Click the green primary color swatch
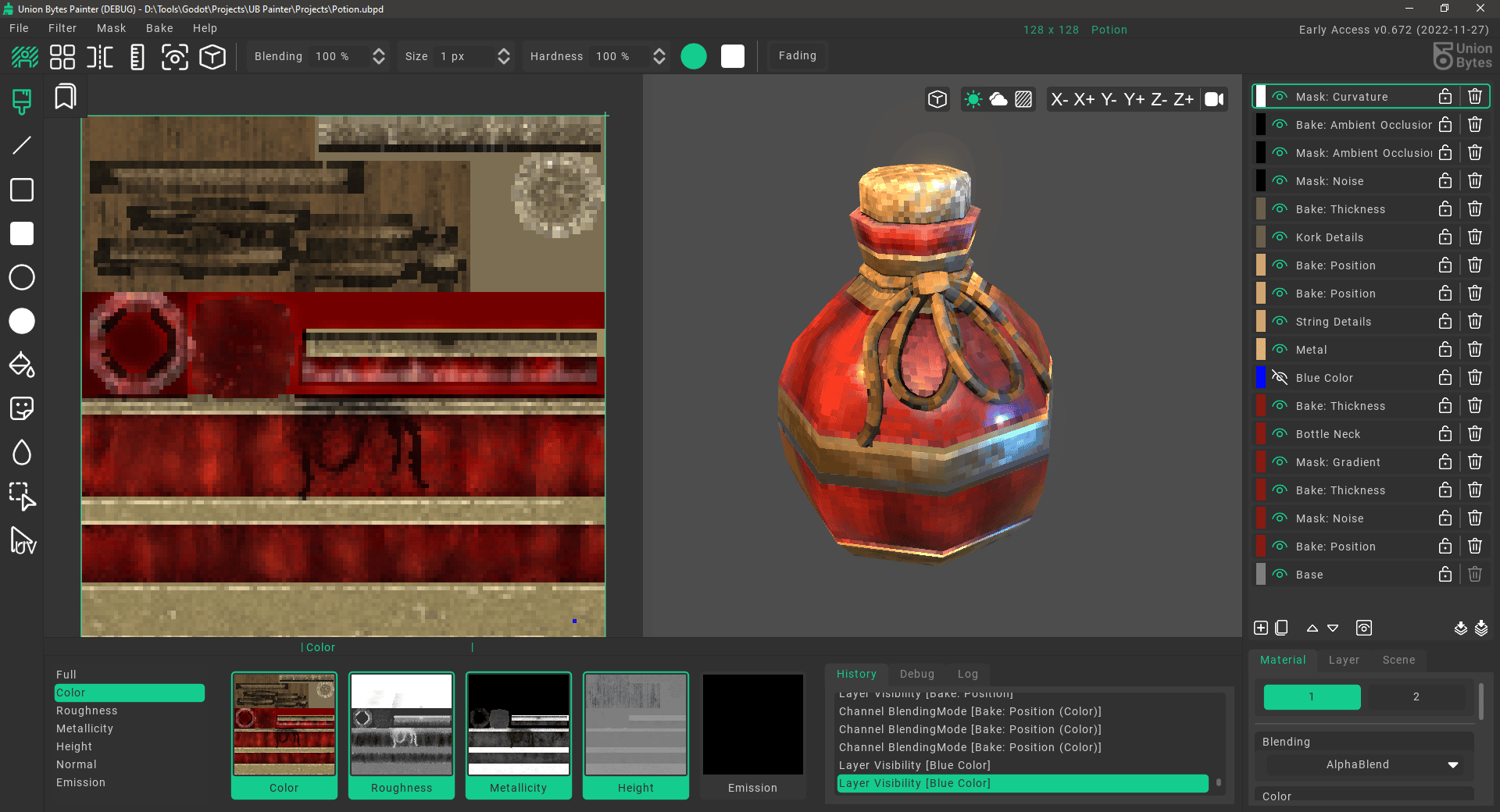 pyautogui.click(x=694, y=56)
